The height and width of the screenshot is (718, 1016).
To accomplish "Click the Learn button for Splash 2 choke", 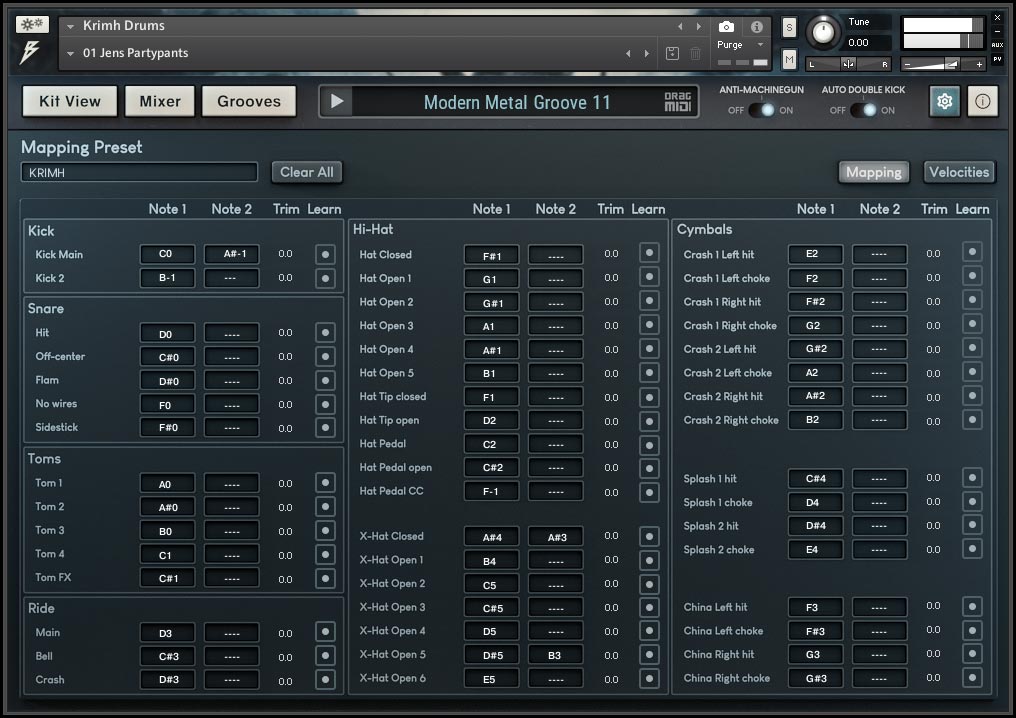I will [972, 549].
